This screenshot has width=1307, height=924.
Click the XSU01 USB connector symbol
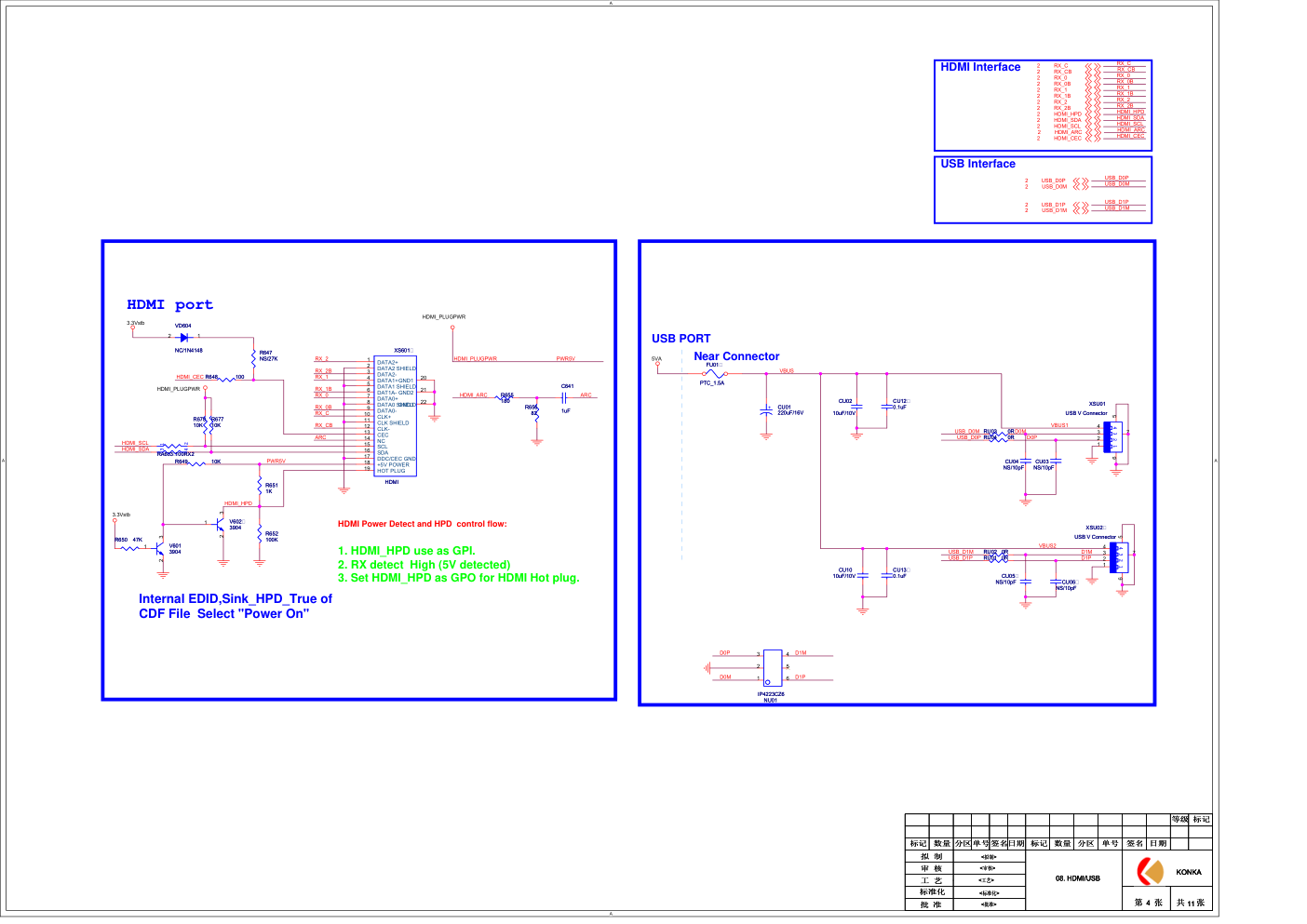pyautogui.click(x=1112, y=437)
